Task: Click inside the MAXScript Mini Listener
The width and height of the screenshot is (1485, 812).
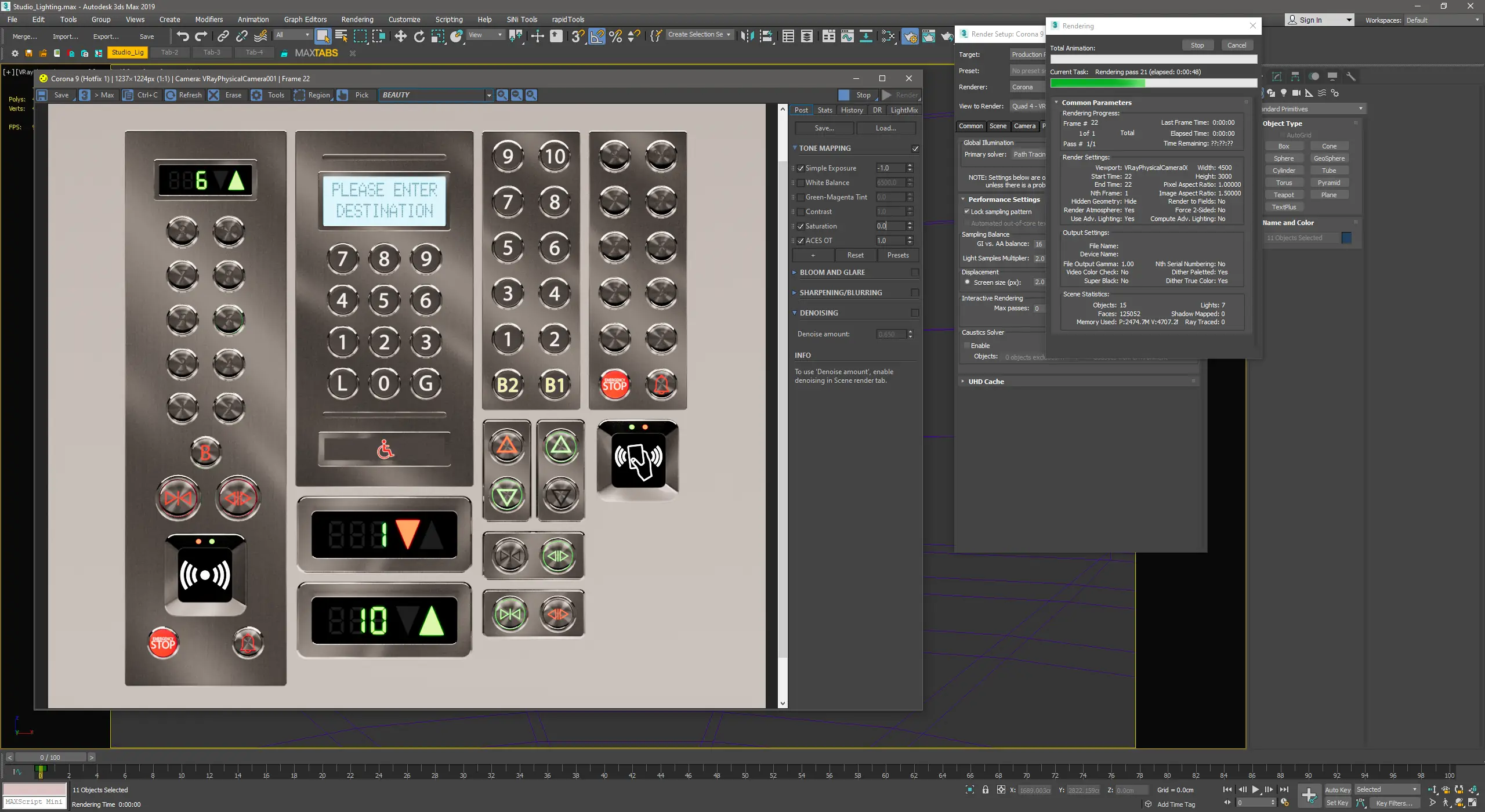Action: point(34,802)
